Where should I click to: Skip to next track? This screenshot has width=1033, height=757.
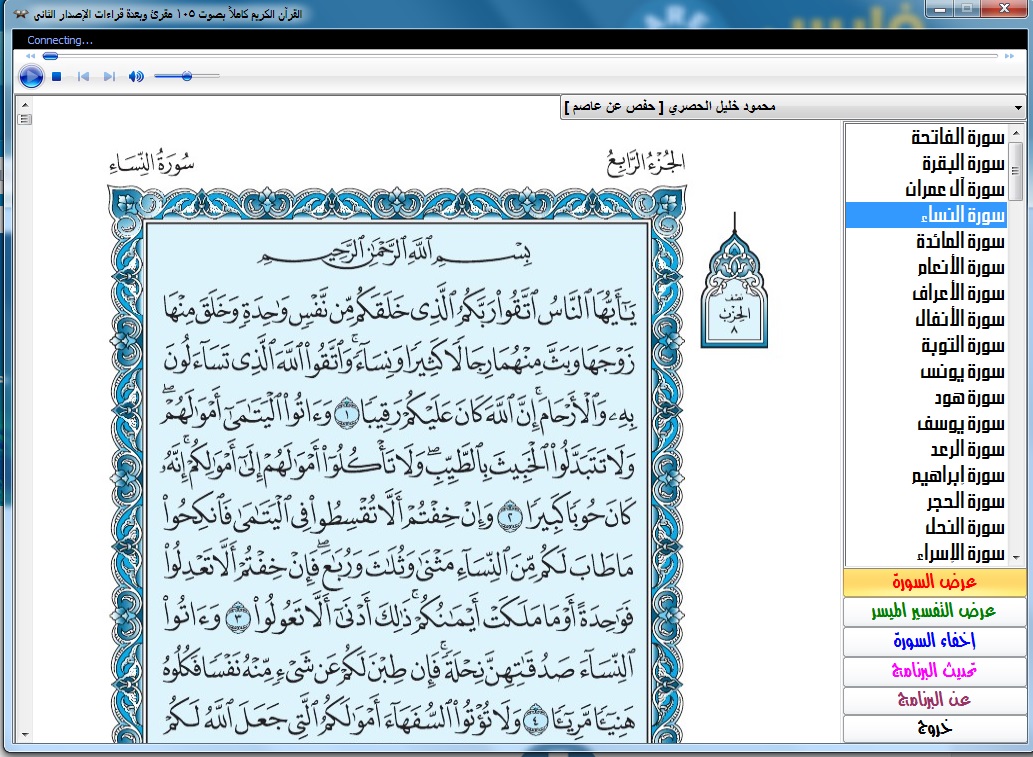pyautogui.click(x=109, y=76)
